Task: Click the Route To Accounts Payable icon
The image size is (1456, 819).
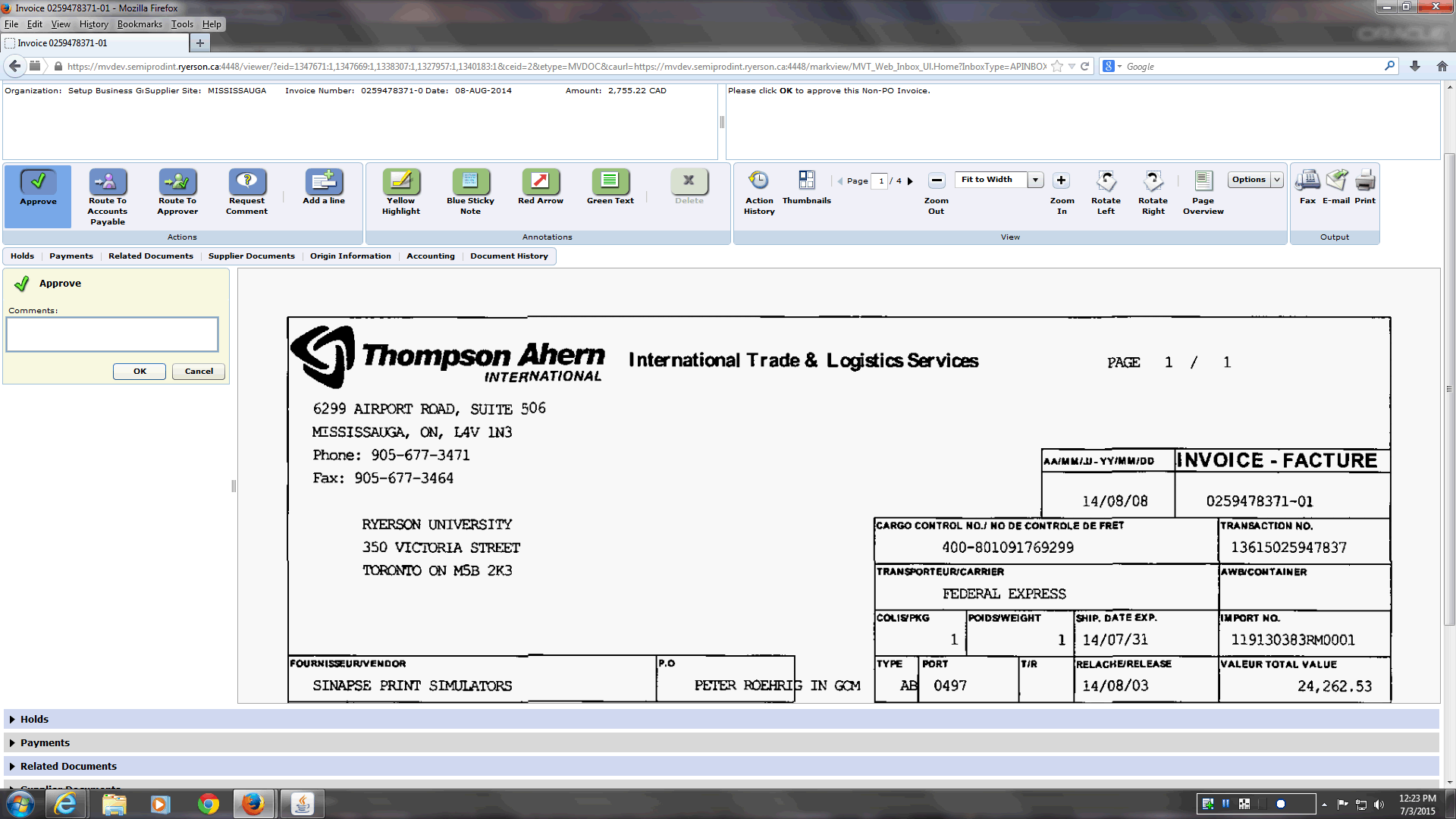Action: pos(108,182)
